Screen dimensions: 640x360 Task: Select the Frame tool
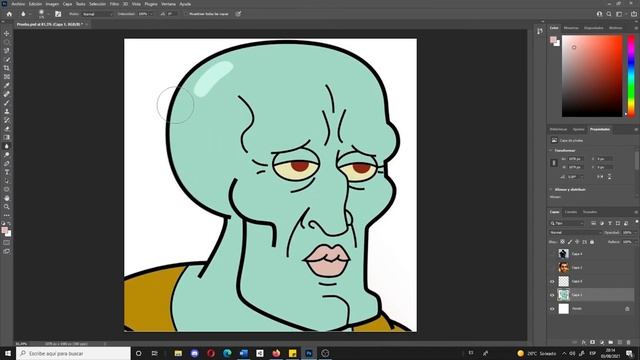7,76
